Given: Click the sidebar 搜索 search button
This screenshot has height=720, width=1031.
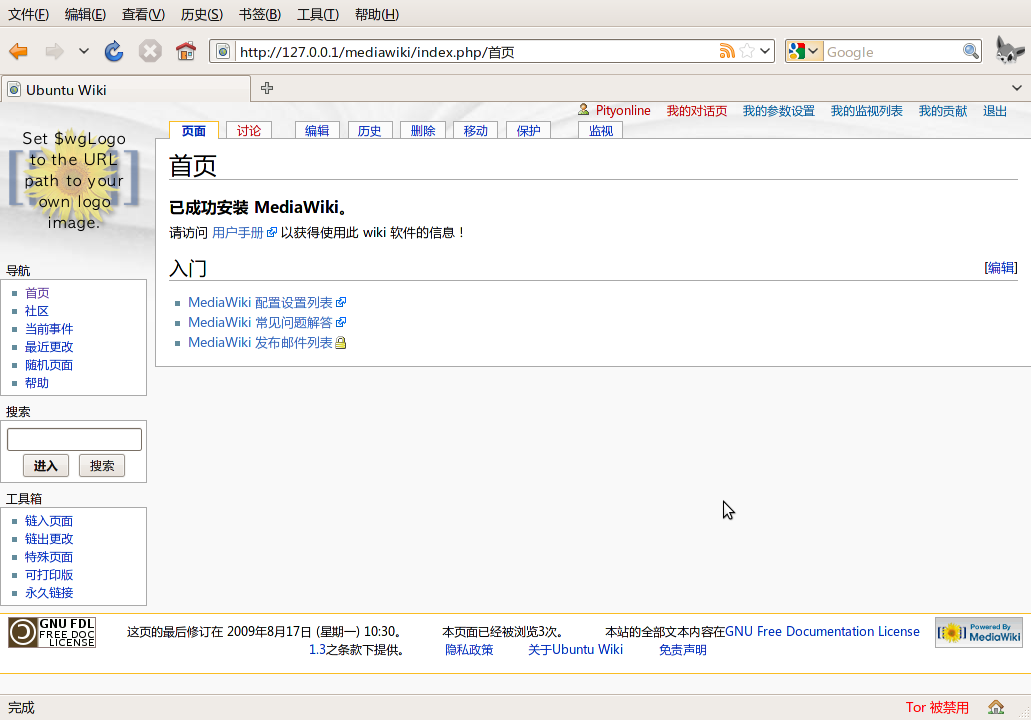Looking at the screenshot, I should point(102,466).
